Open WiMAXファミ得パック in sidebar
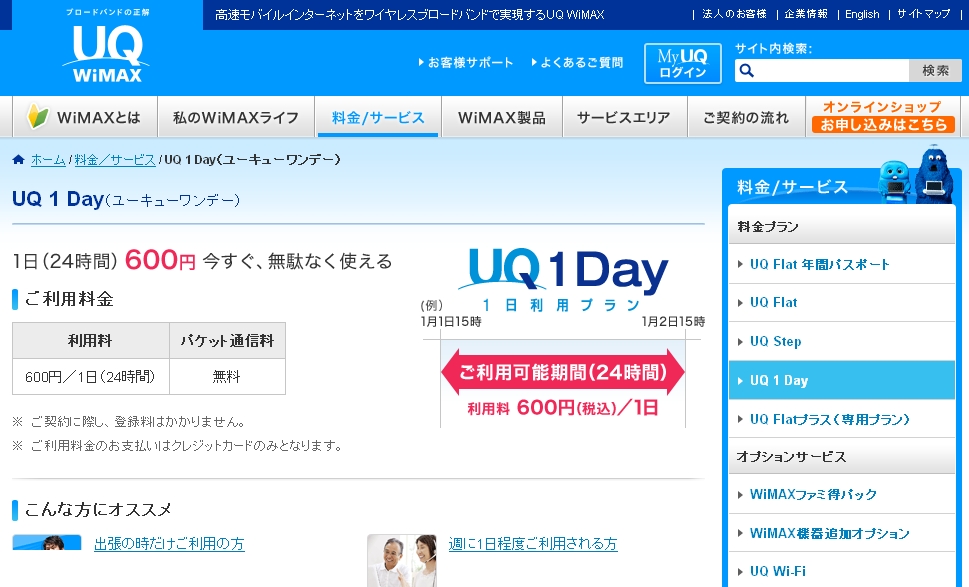This screenshot has width=969, height=587. [x=842, y=494]
